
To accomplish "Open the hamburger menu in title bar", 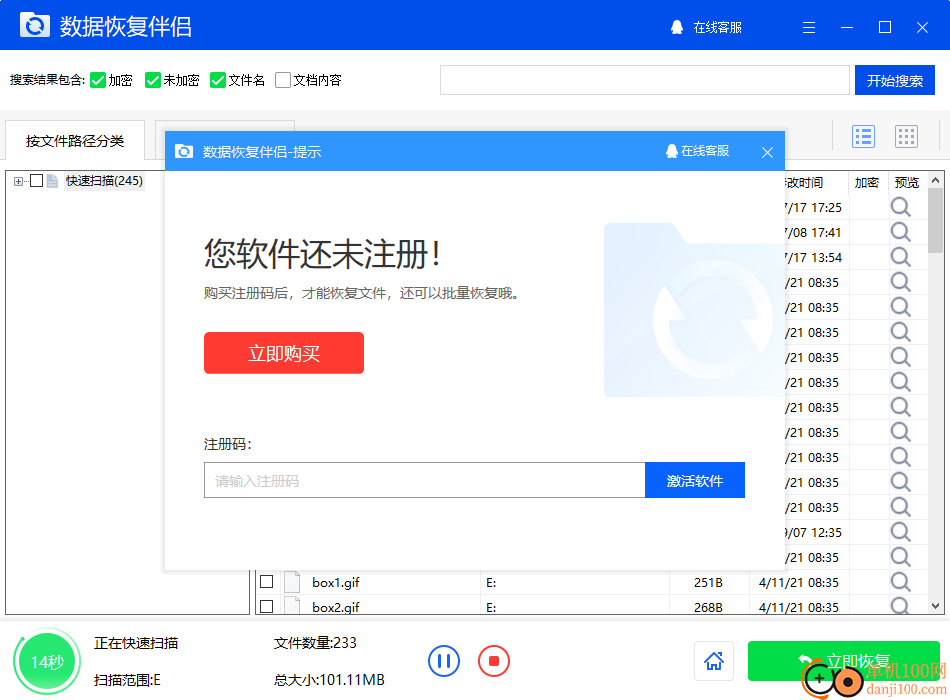I will coord(809,27).
